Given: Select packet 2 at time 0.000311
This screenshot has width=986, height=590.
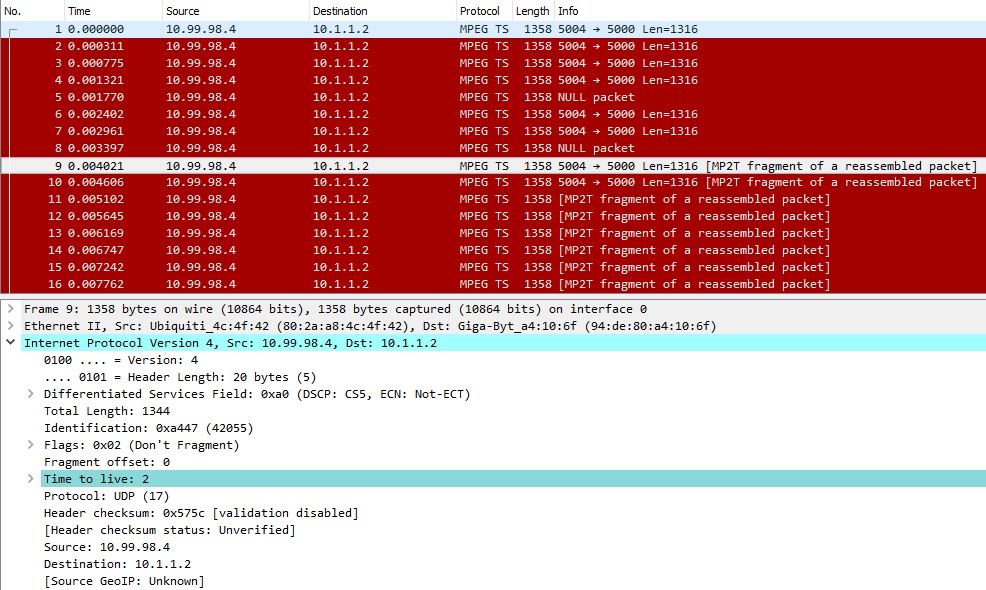Looking at the screenshot, I should [493, 46].
